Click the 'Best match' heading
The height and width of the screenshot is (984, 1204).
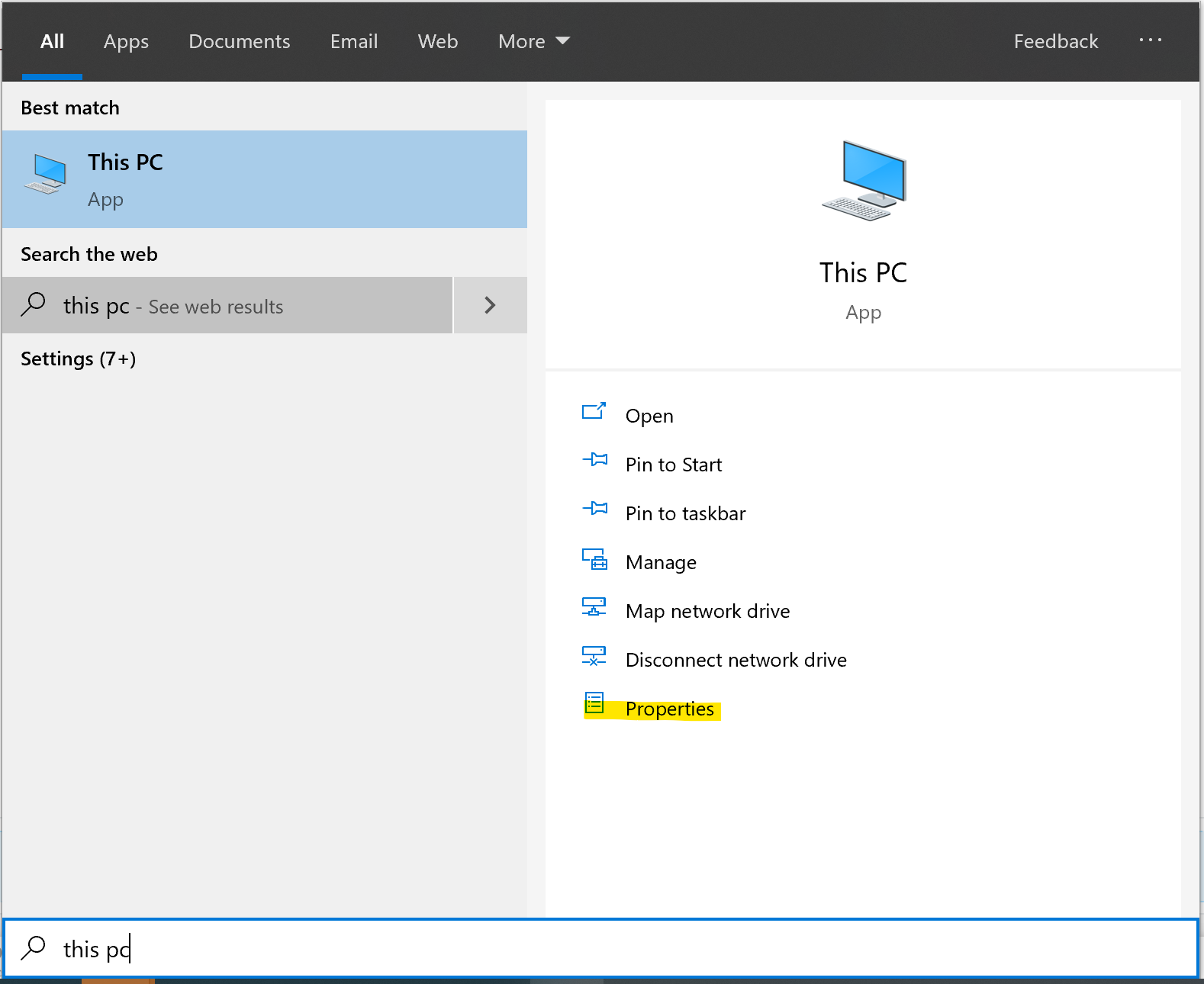coord(70,108)
